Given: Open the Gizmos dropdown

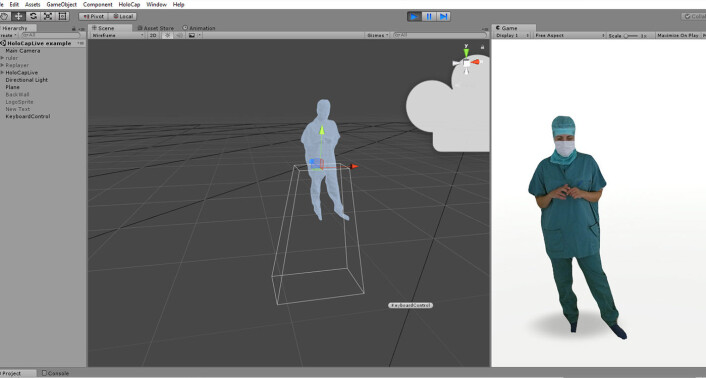Looking at the screenshot, I should coord(378,35).
